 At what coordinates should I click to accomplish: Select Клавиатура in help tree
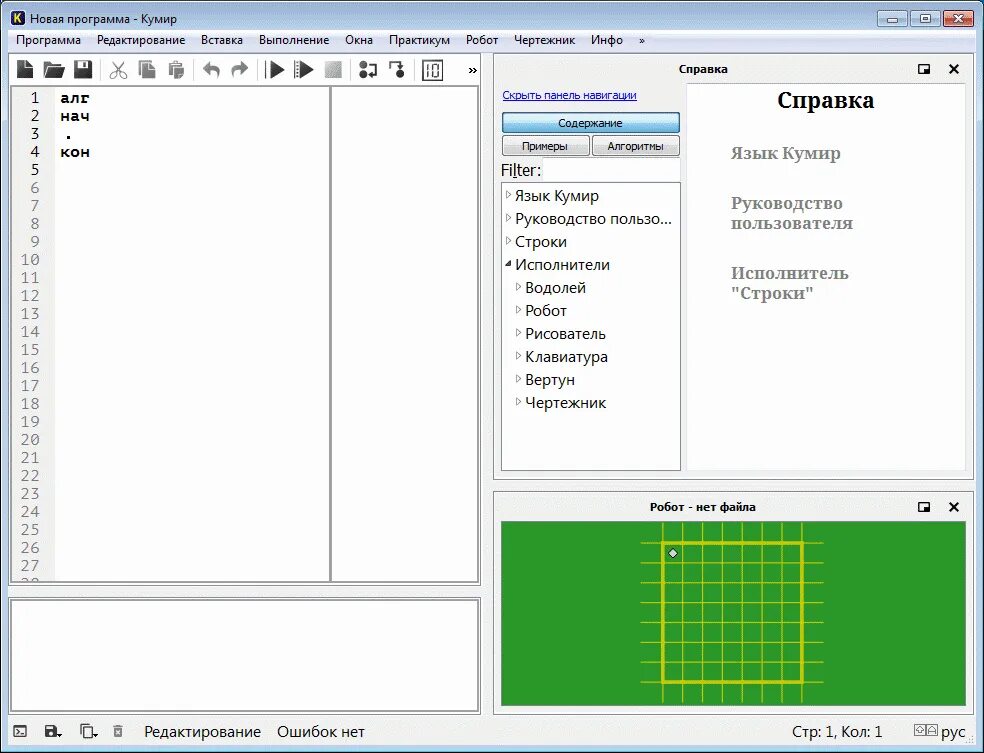click(x=566, y=357)
